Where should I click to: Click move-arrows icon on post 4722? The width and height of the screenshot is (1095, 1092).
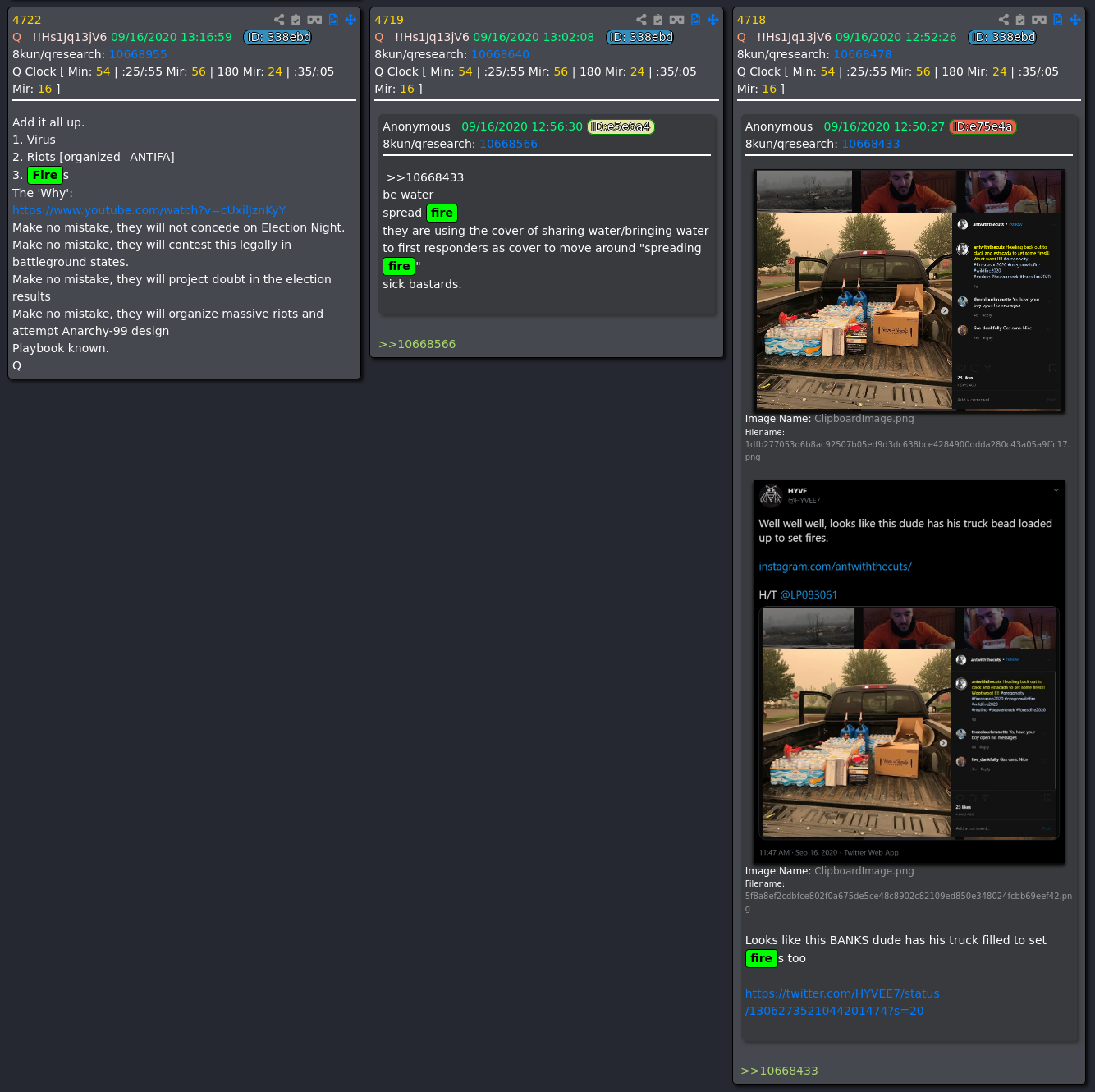(350, 20)
